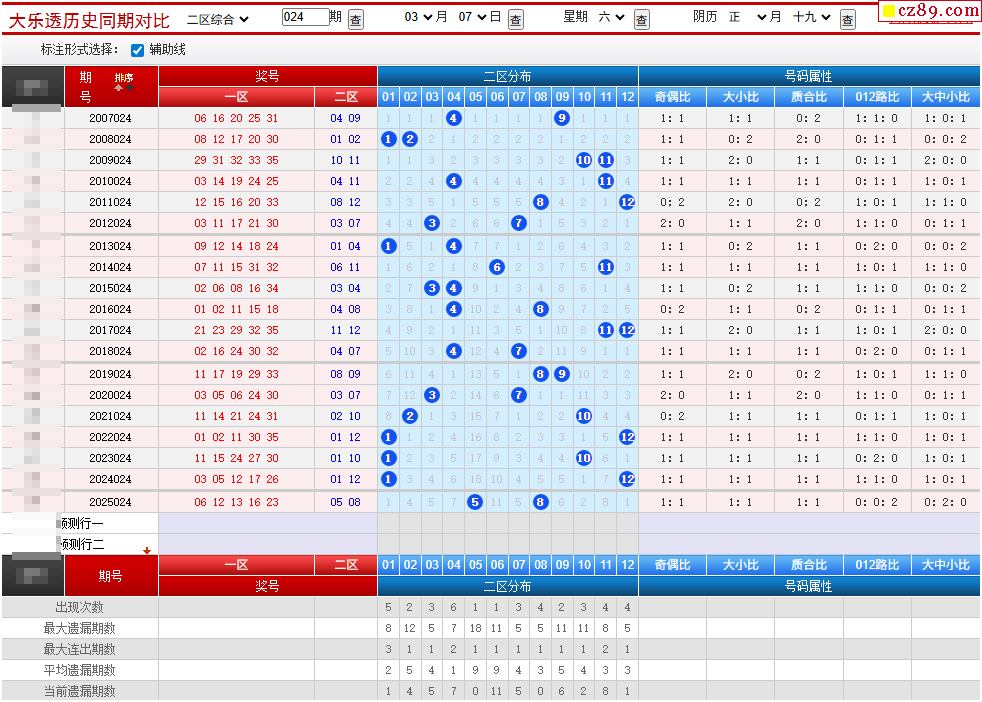The height and width of the screenshot is (702, 982).
Task: Click blue ball 2 in row 2021024
Action: pyautogui.click(x=410, y=416)
